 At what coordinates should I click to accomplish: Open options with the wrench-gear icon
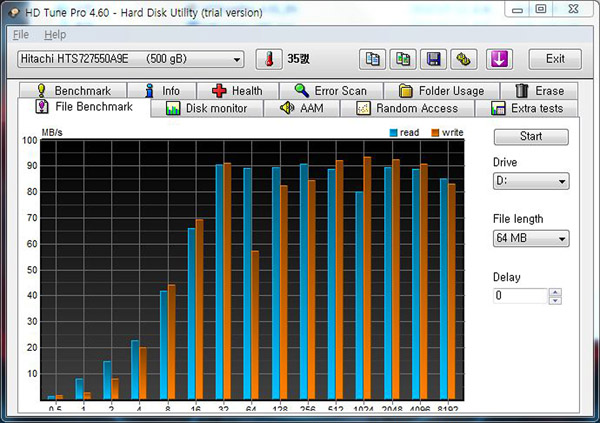tap(463, 59)
